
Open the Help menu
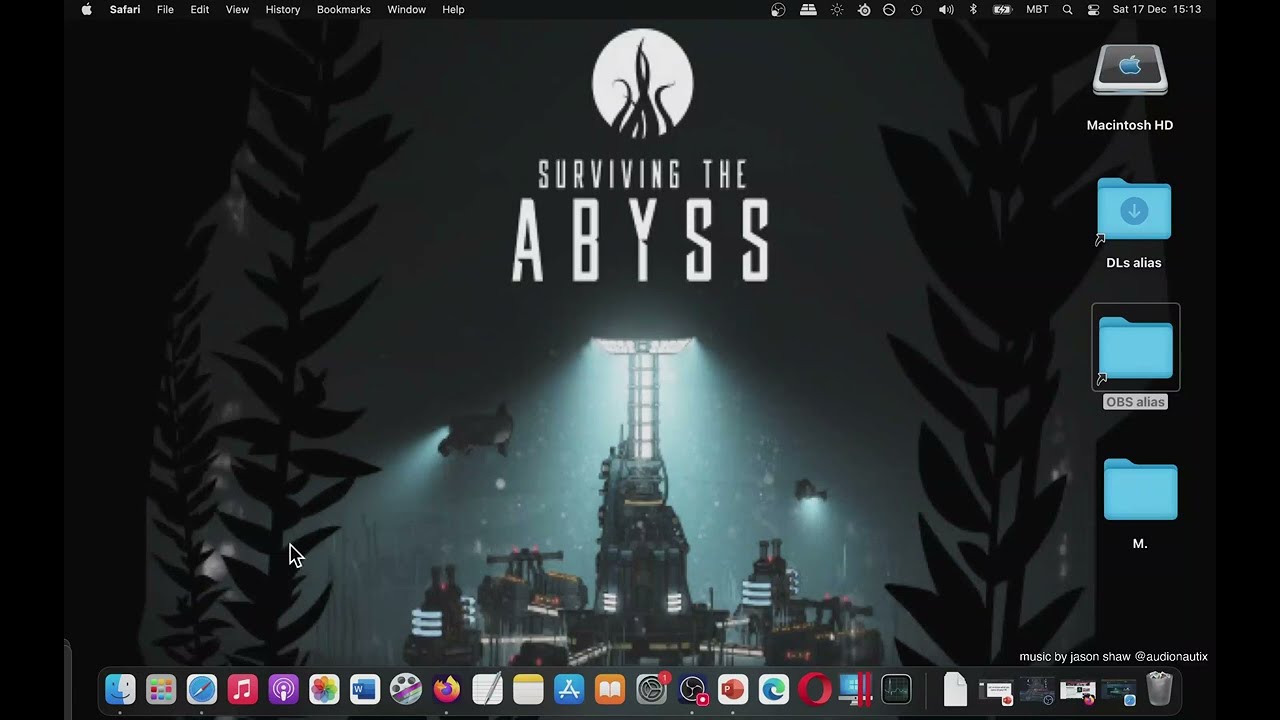click(453, 9)
